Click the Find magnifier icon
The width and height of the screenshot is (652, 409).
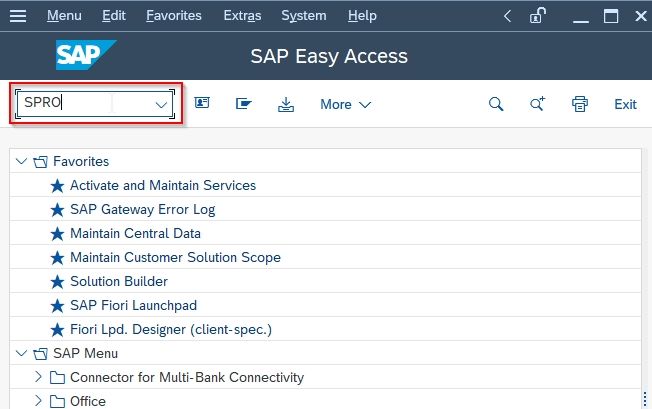coord(496,104)
